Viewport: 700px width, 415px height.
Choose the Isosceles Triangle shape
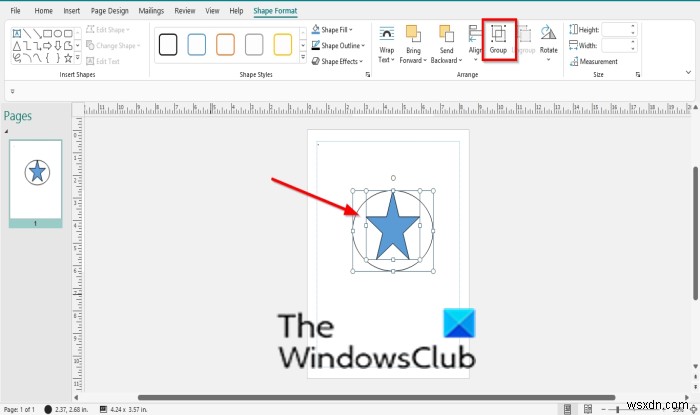click(x=17, y=46)
